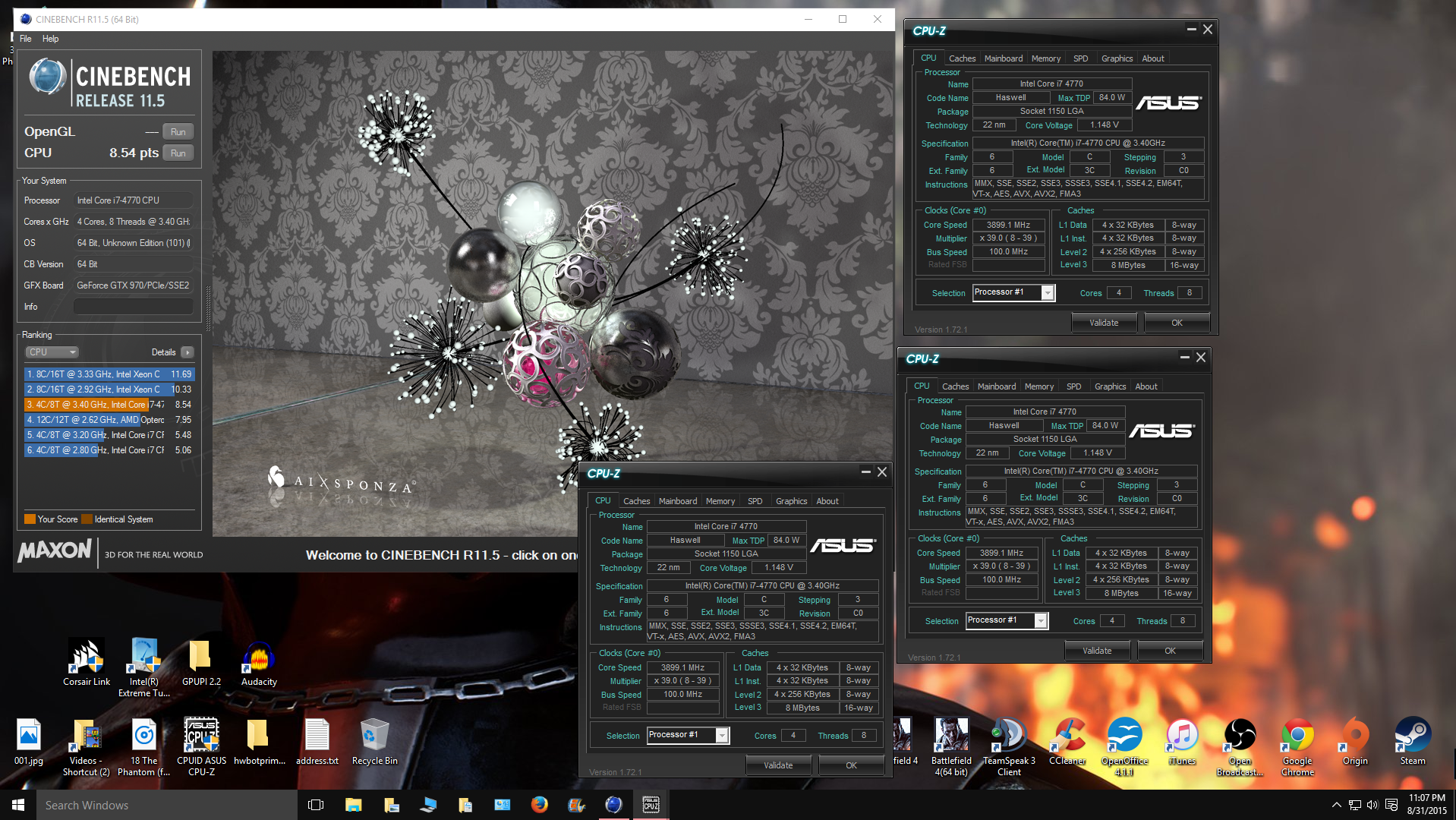Open the Recycle Bin

pyautogui.click(x=374, y=742)
